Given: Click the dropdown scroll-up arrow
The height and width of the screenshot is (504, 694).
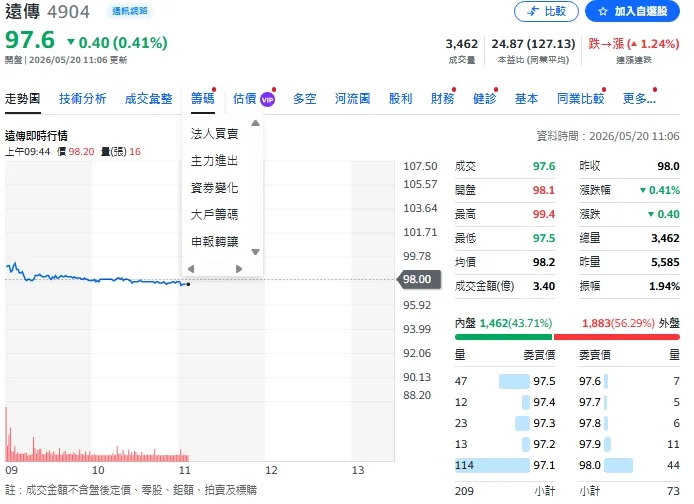Looking at the screenshot, I should [x=255, y=123].
